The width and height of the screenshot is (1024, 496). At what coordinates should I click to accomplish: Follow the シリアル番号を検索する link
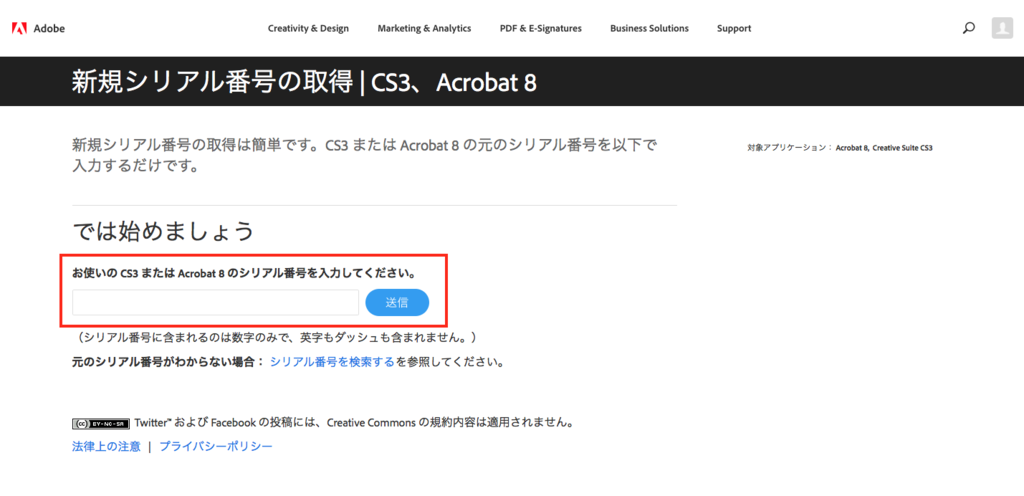(x=332, y=362)
